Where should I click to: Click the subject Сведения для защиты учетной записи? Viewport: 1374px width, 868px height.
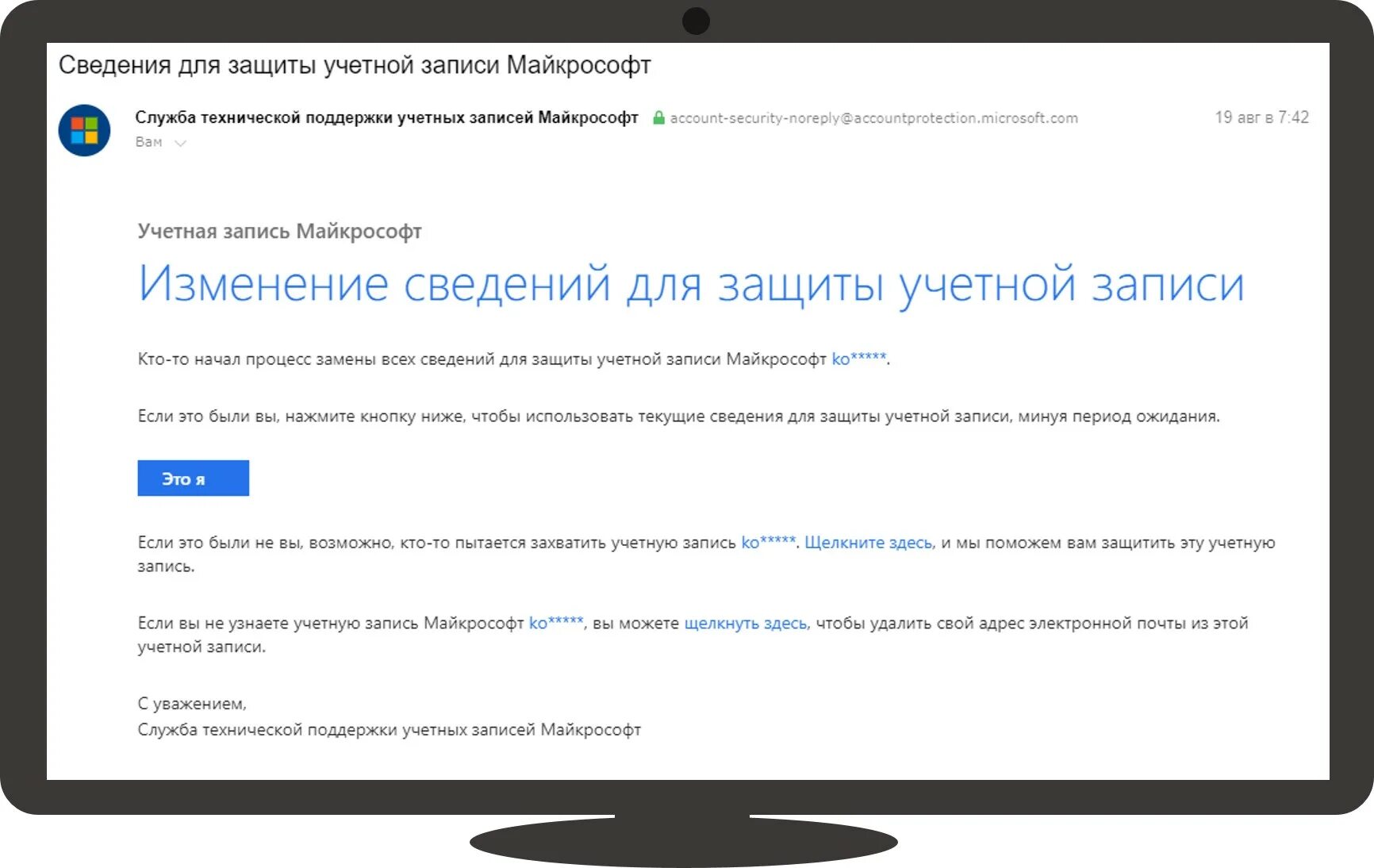[355, 65]
